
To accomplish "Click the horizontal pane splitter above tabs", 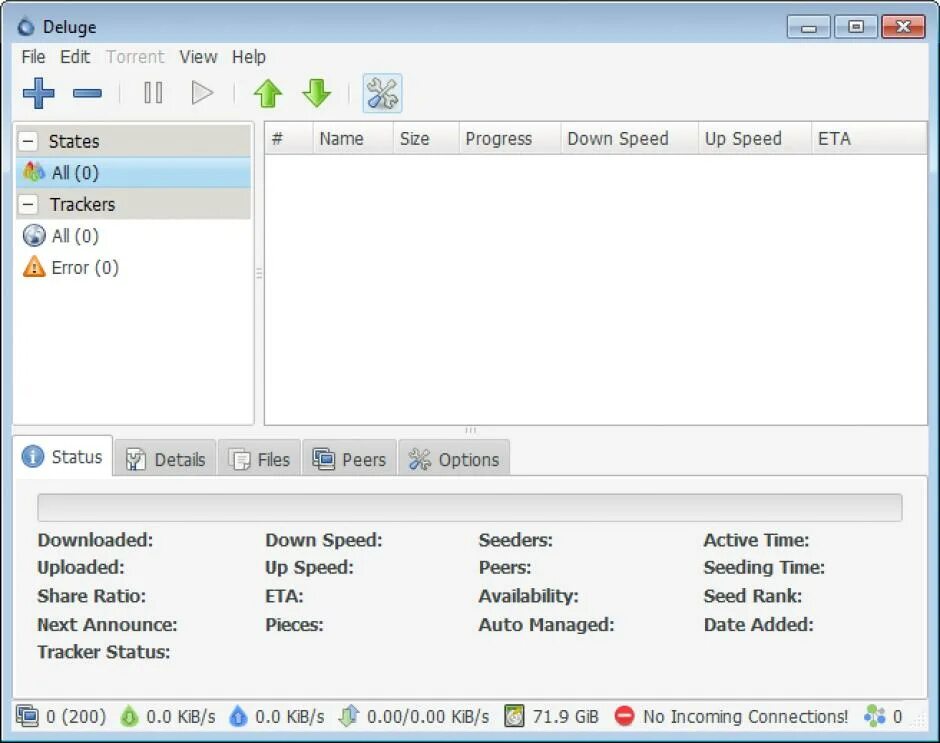I will [x=471, y=430].
